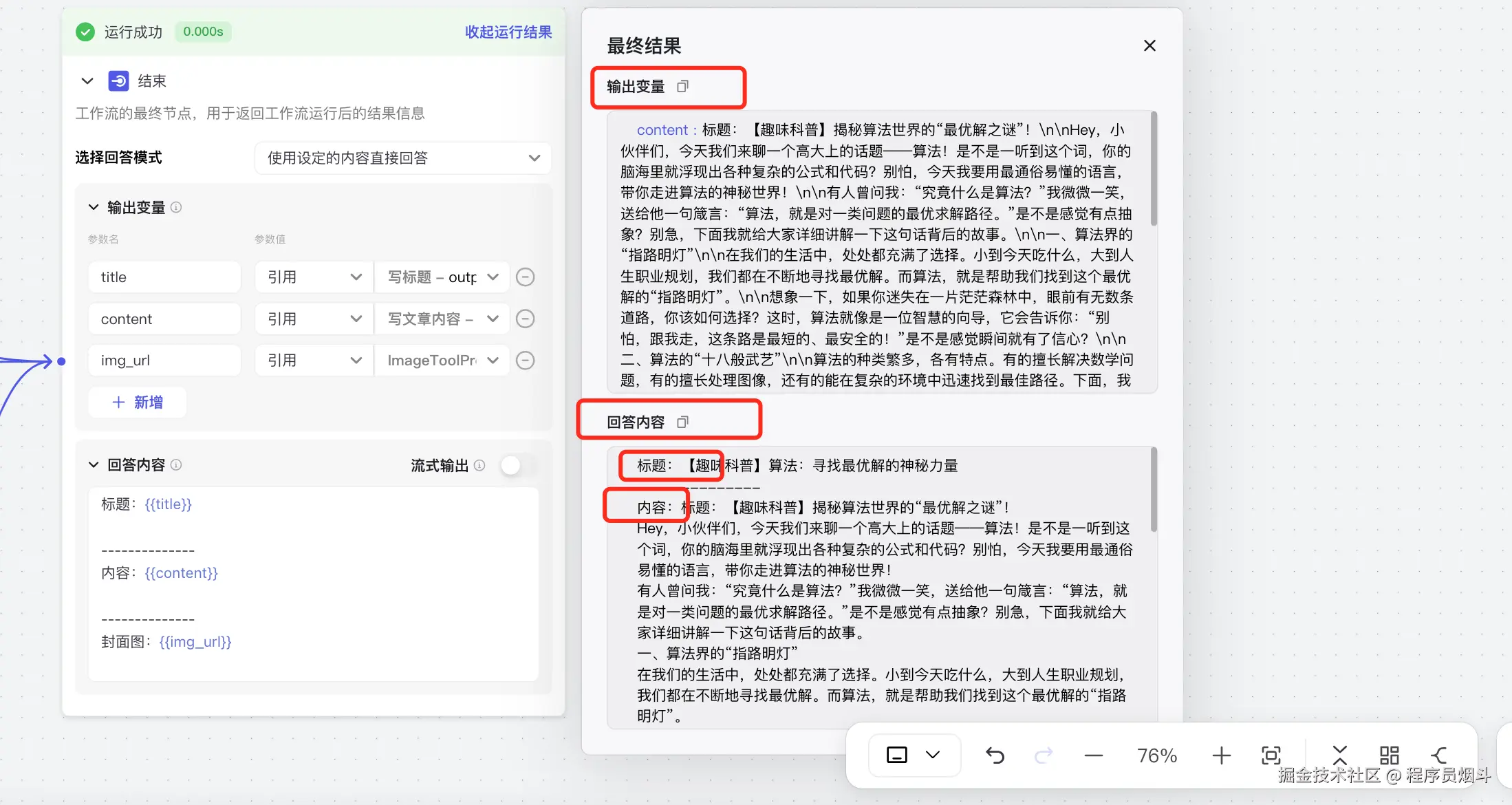Open the 选择回答模式 dropdown
The width and height of the screenshot is (1512, 805).
pos(402,158)
